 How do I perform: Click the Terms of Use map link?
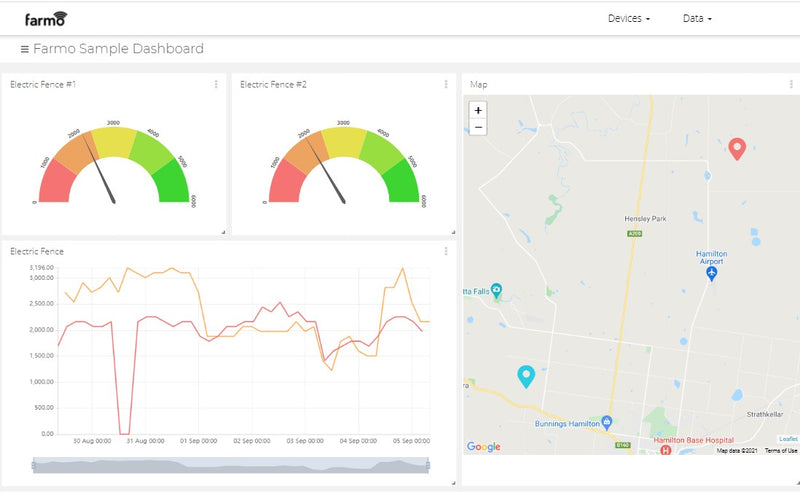click(781, 451)
